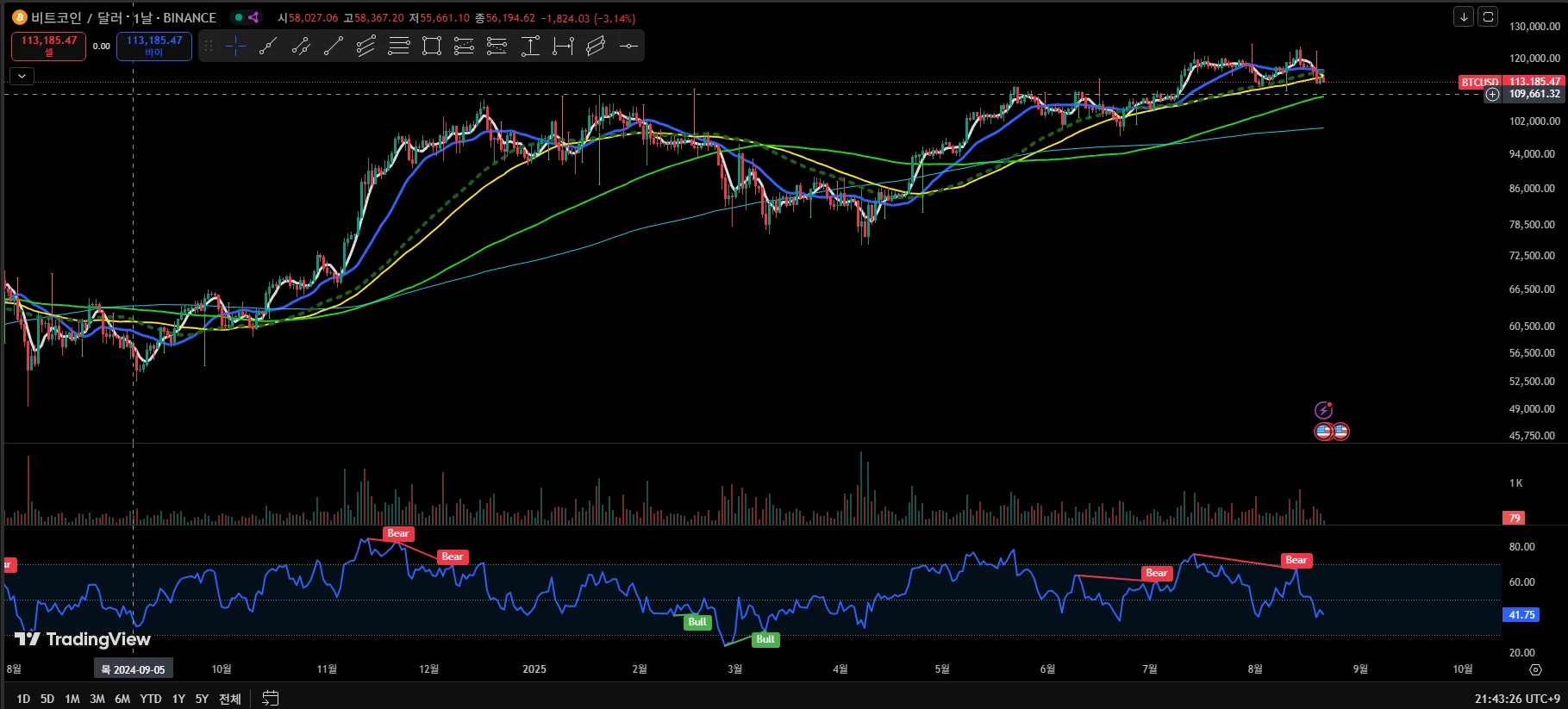
Task: Click the RSI value 41.75 label
Action: coord(1521,615)
